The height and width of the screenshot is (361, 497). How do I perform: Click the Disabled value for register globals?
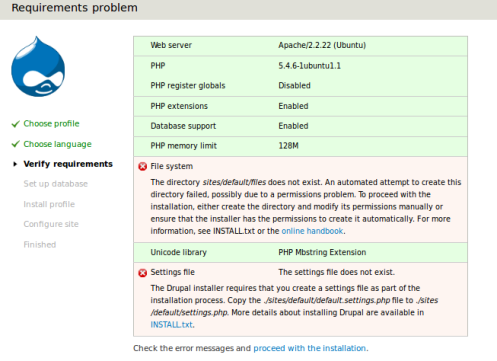(x=294, y=86)
